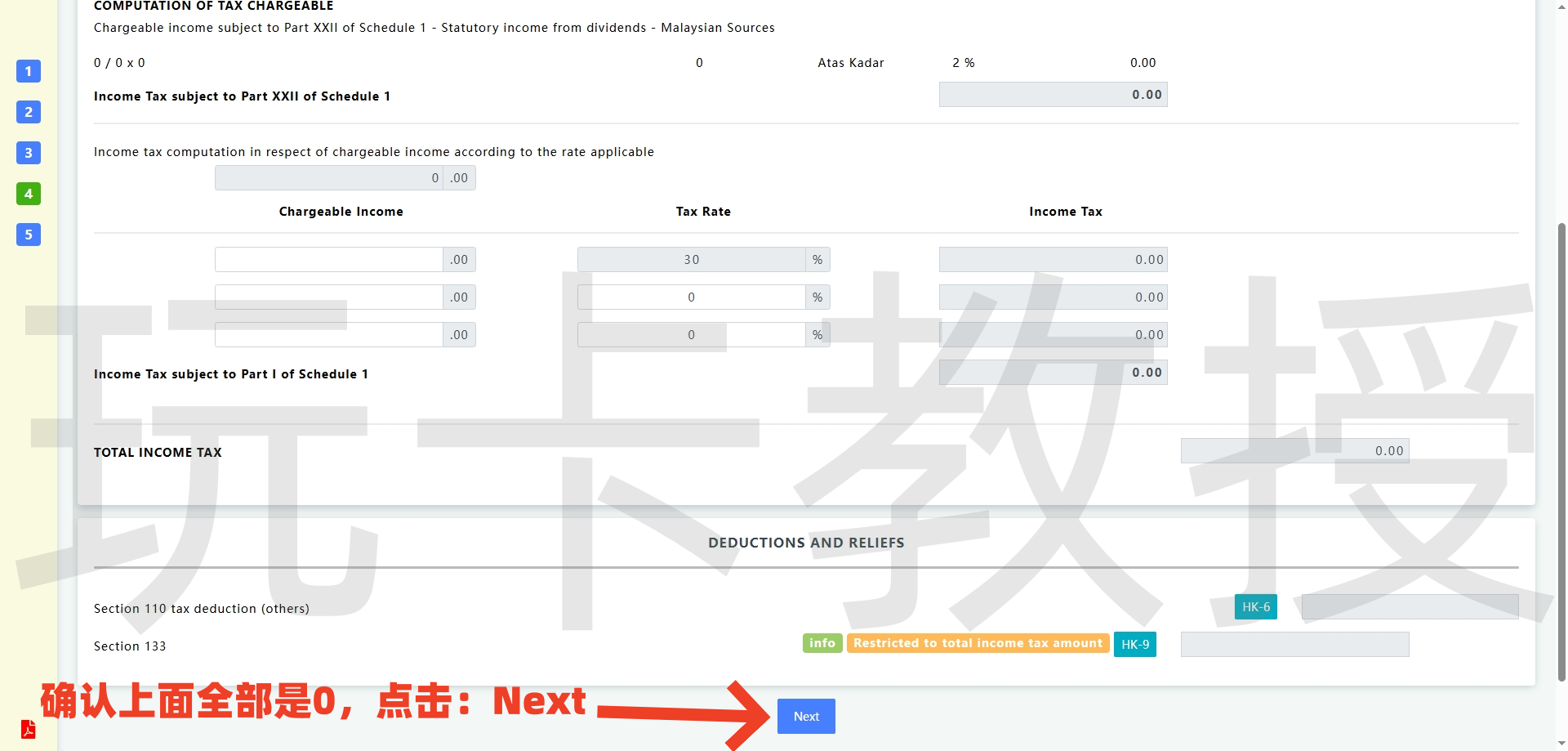Click the DEDUCTIONS AND RELIEFS heading
1568x751 pixels.
pyautogui.click(x=806, y=543)
